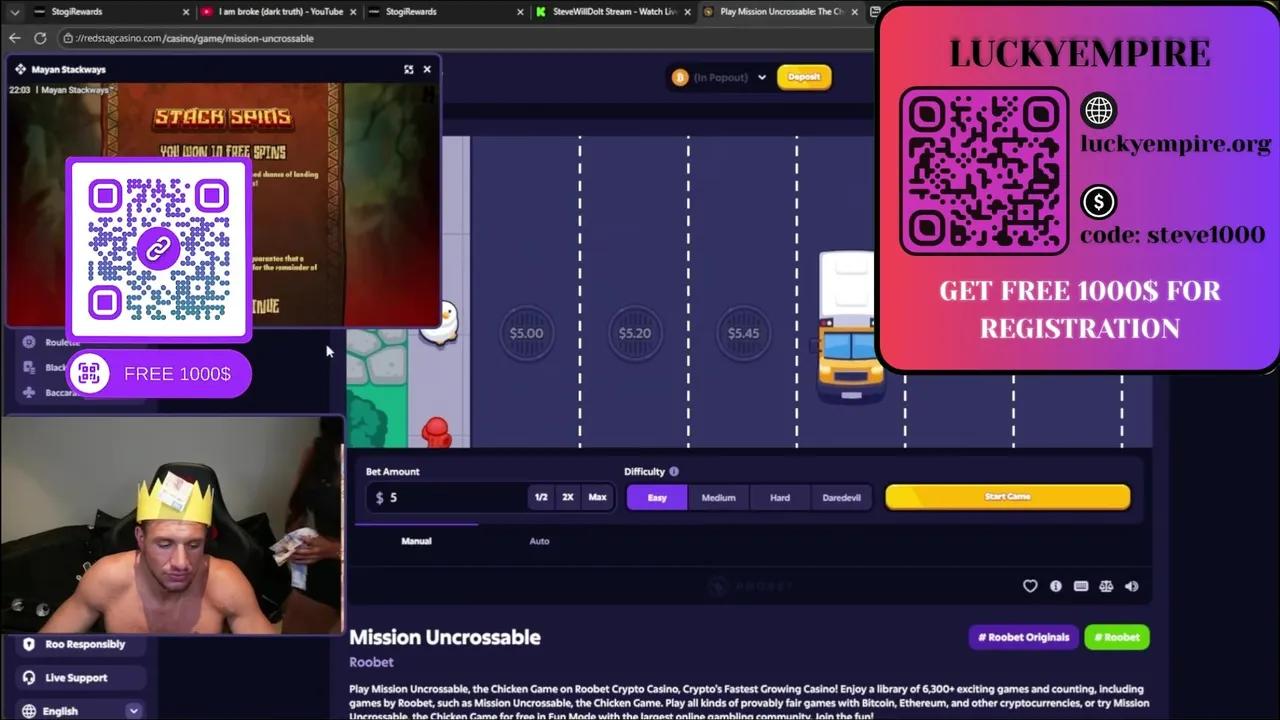Image resolution: width=1280 pixels, height=720 pixels.
Task: Click the Bitcoin currency icon
Action: coord(680,77)
